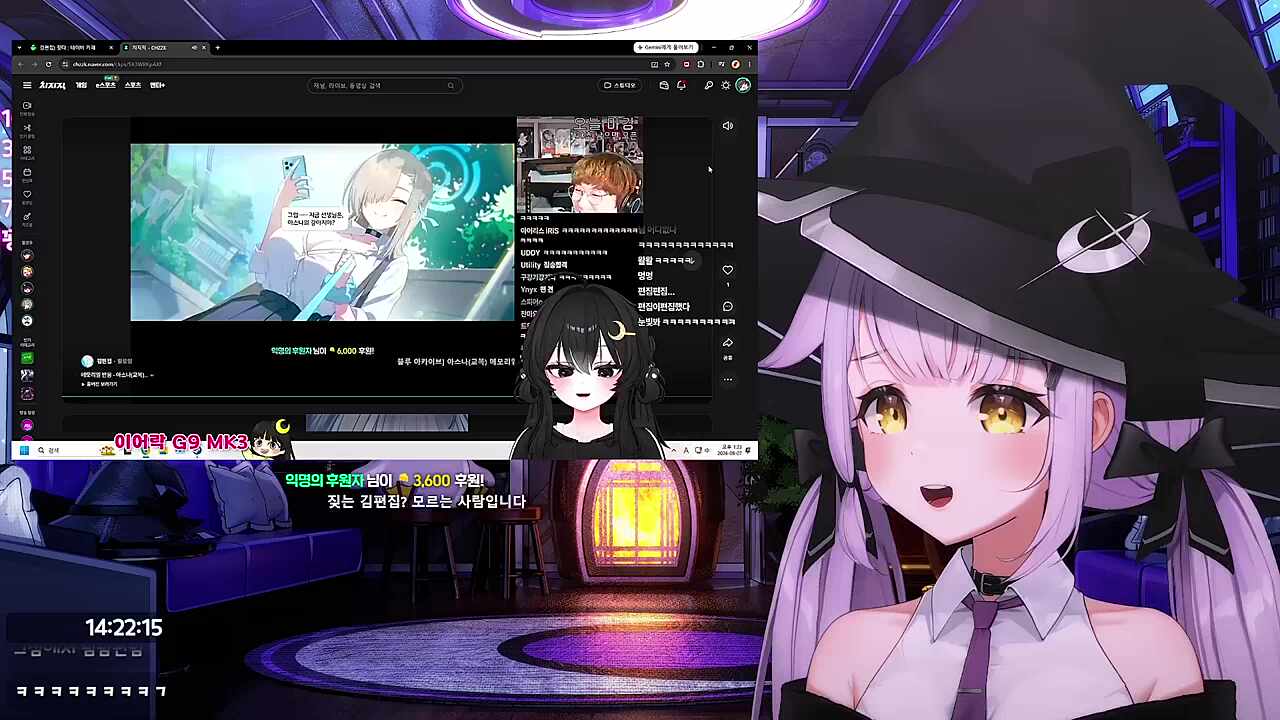Like the clip with heart icon

(728, 270)
